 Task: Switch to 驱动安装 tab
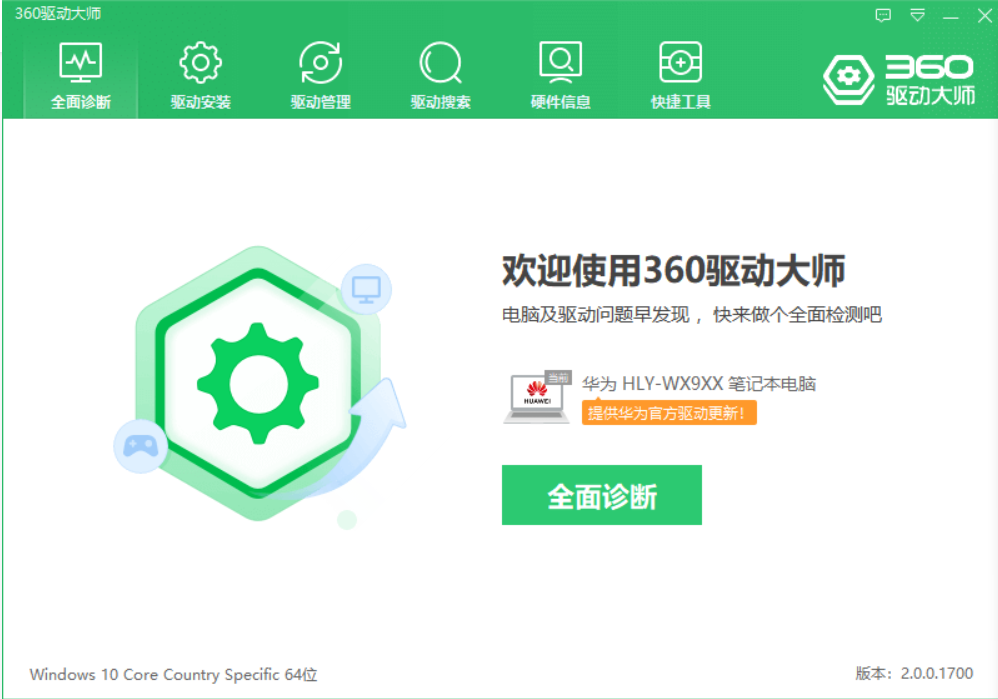pyautogui.click(x=200, y=76)
